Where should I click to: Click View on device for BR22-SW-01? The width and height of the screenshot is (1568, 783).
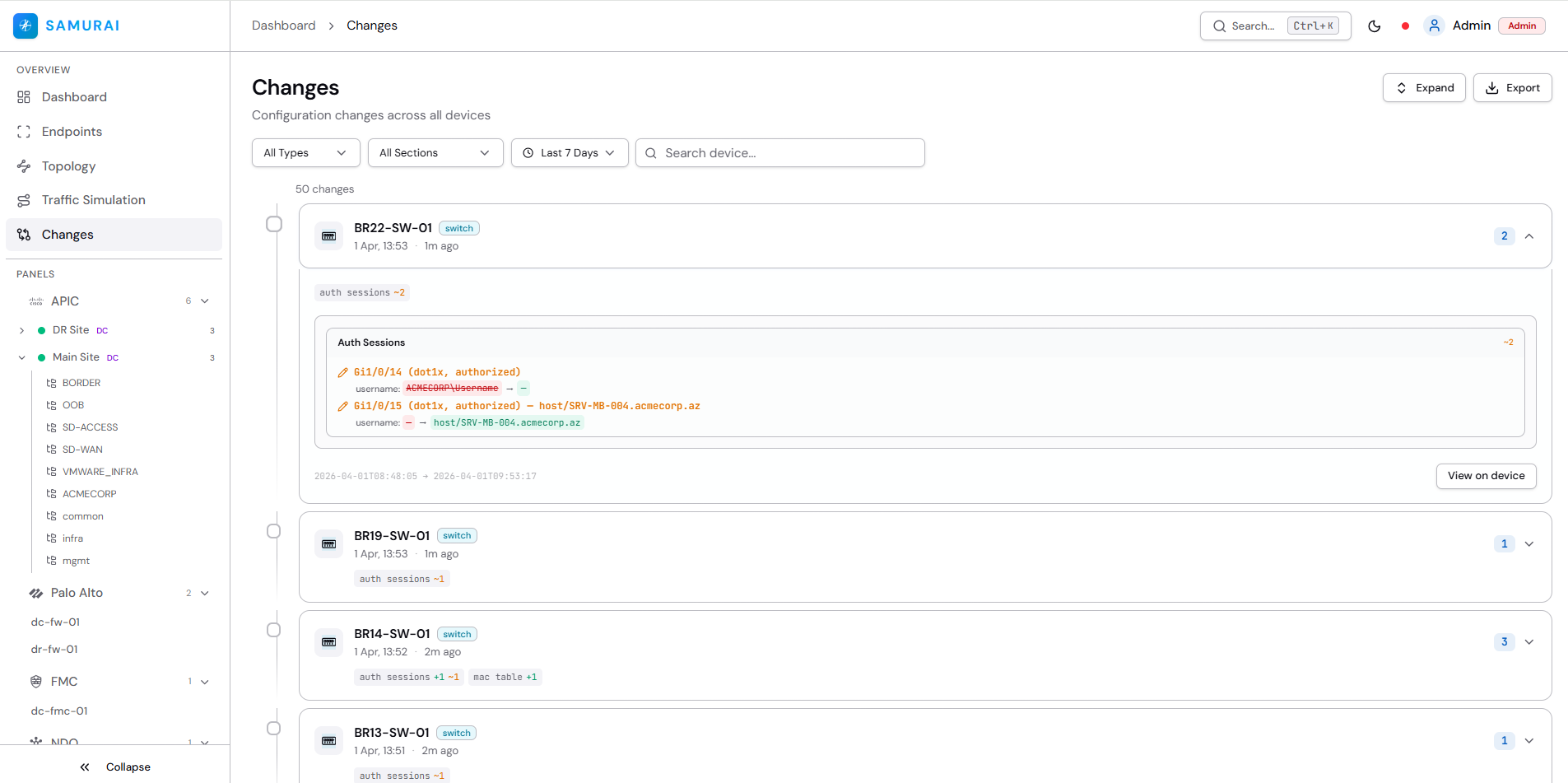[x=1486, y=476]
